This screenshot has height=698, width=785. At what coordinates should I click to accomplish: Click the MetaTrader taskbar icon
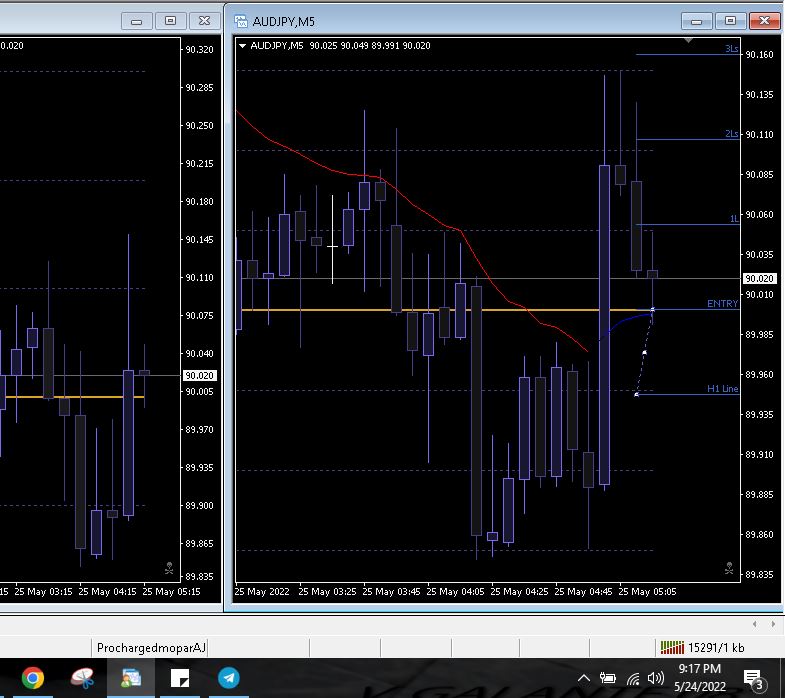(x=131, y=678)
